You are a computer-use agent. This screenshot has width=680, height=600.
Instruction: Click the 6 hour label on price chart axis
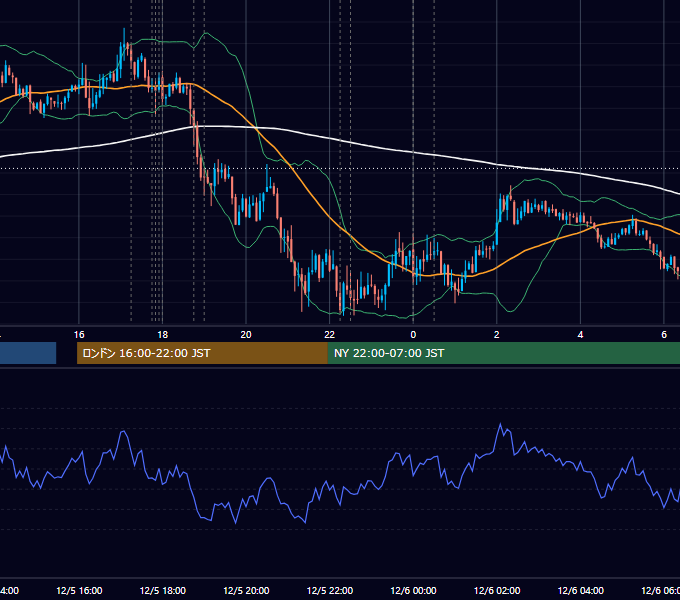[664, 335]
